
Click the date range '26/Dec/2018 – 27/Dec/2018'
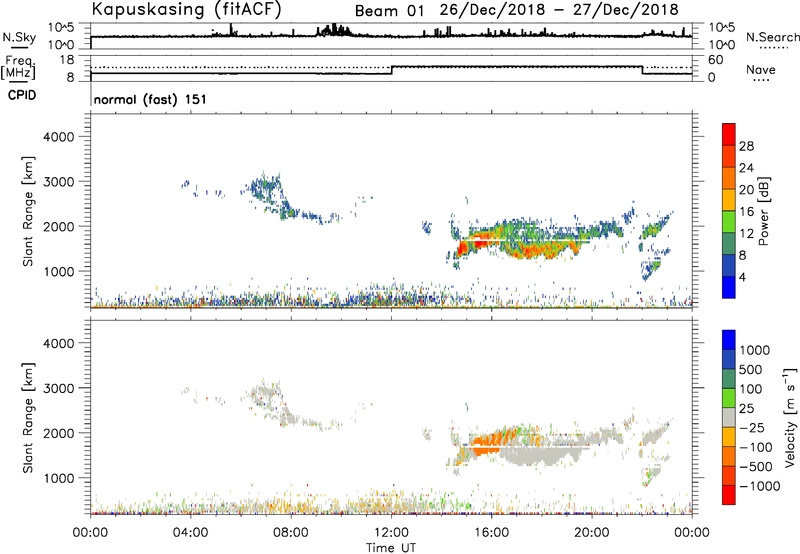559,10
